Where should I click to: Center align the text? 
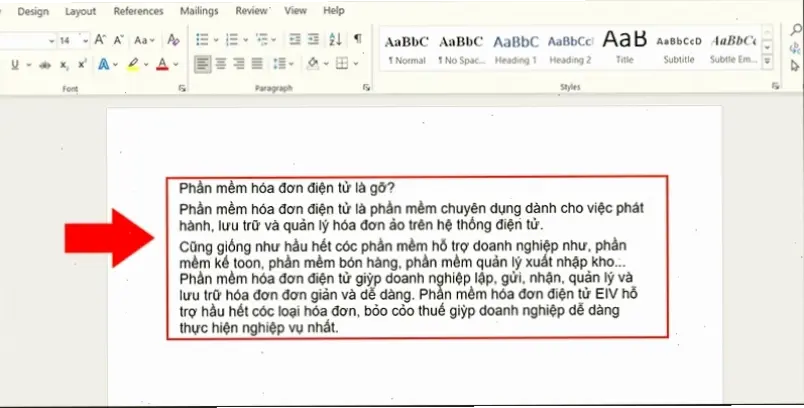[x=220, y=64]
